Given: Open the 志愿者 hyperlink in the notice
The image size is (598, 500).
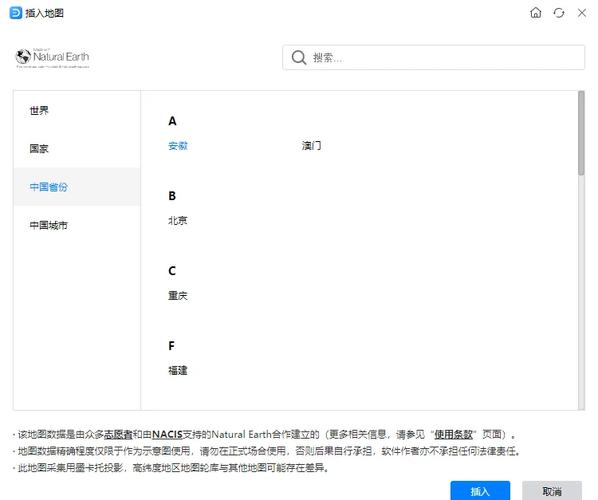Looking at the screenshot, I should [118, 434].
